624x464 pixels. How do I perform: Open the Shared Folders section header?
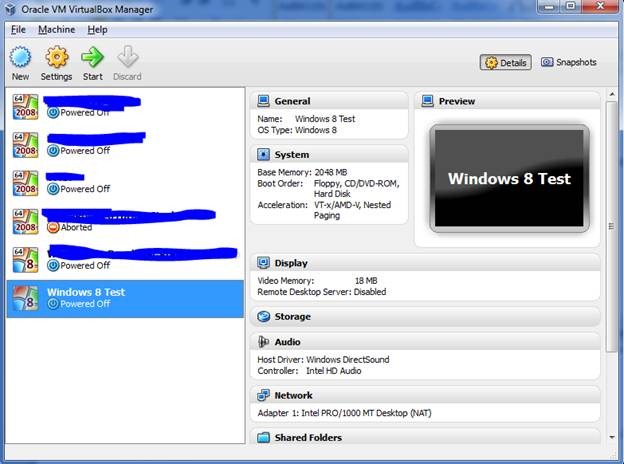click(x=425, y=437)
